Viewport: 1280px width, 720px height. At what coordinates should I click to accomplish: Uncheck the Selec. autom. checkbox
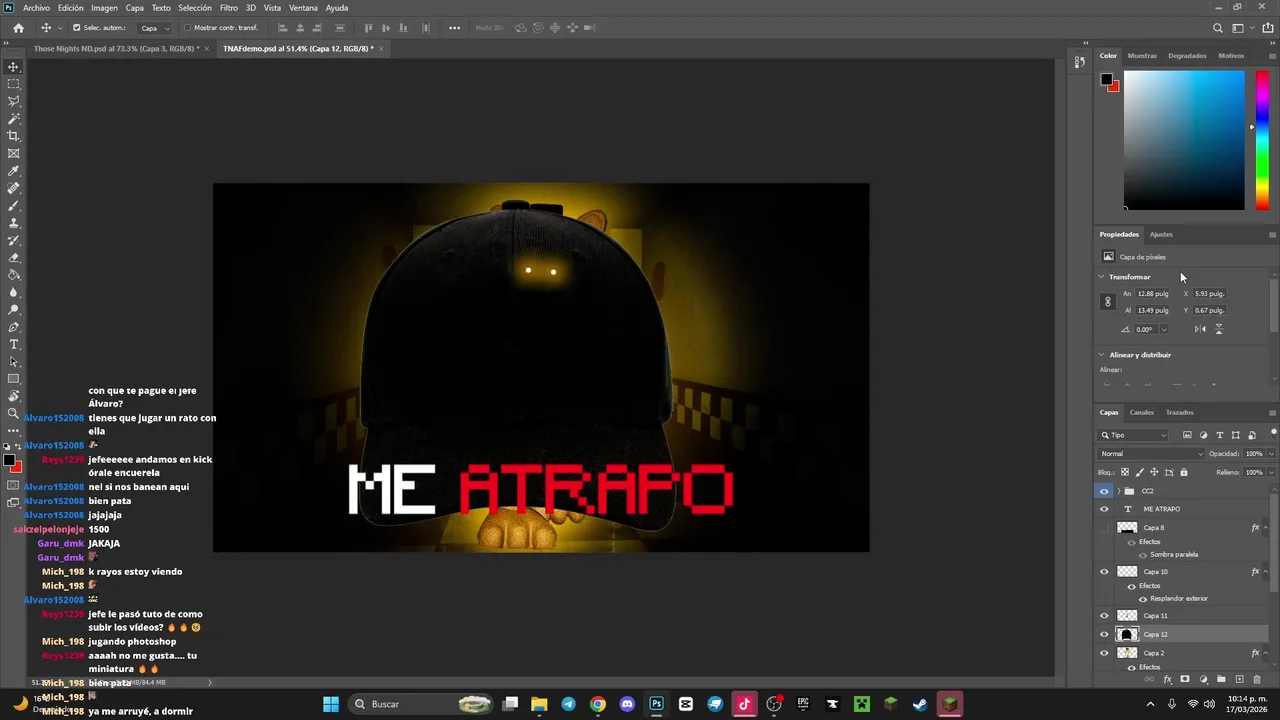coord(76,28)
